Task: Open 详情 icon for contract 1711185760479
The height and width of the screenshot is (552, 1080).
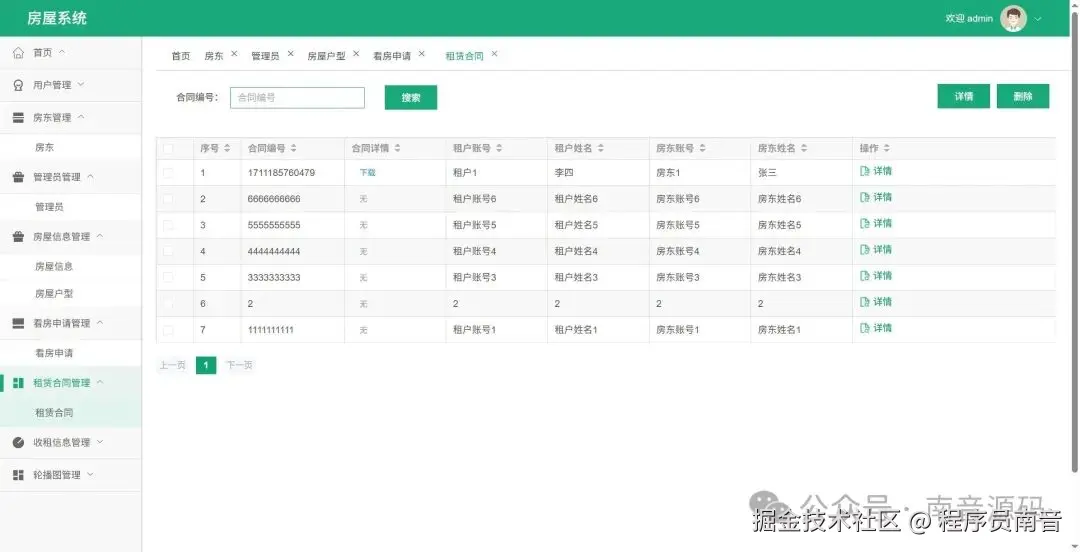Action: click(x=865, y=171)
